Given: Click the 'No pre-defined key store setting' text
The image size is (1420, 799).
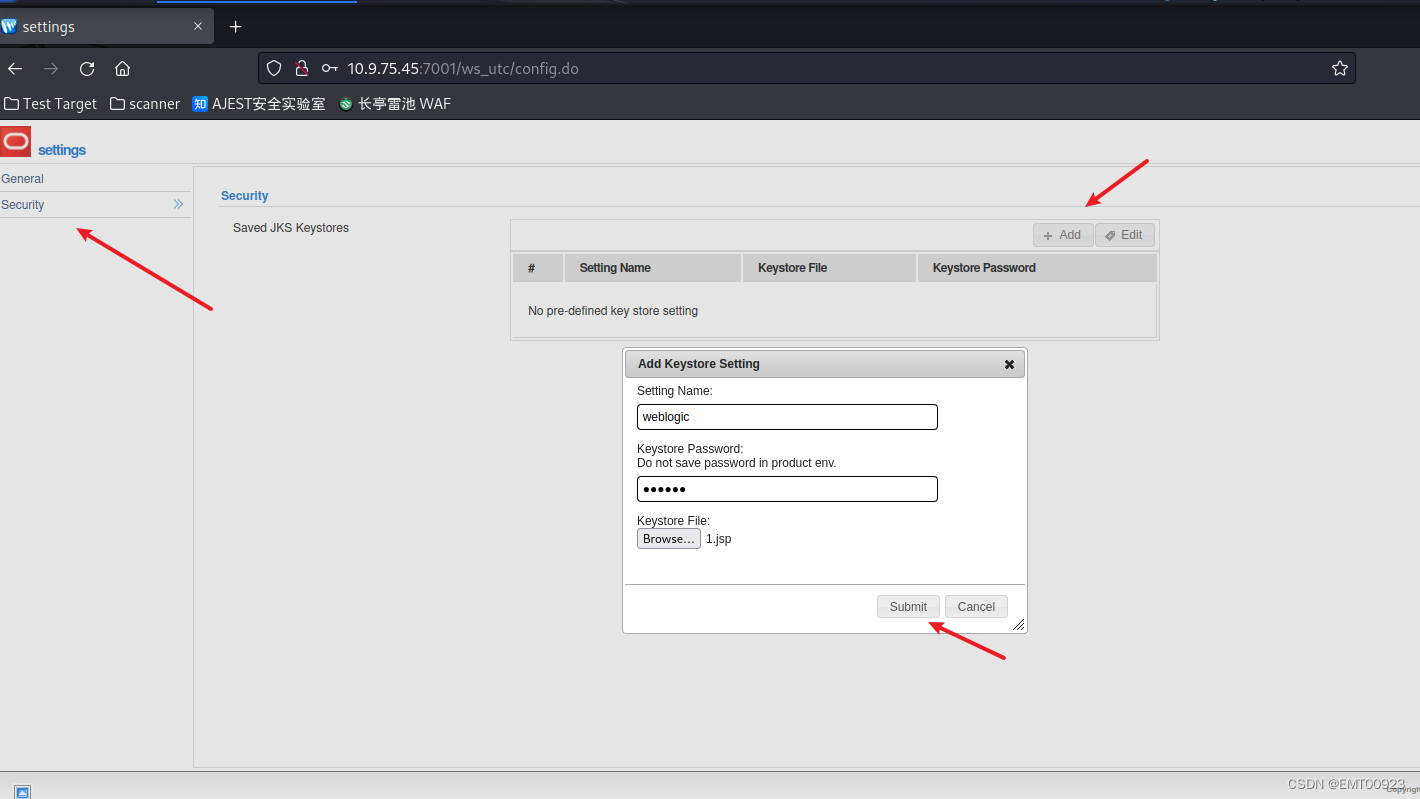Looking at the screenshot, I should [613, 311].
